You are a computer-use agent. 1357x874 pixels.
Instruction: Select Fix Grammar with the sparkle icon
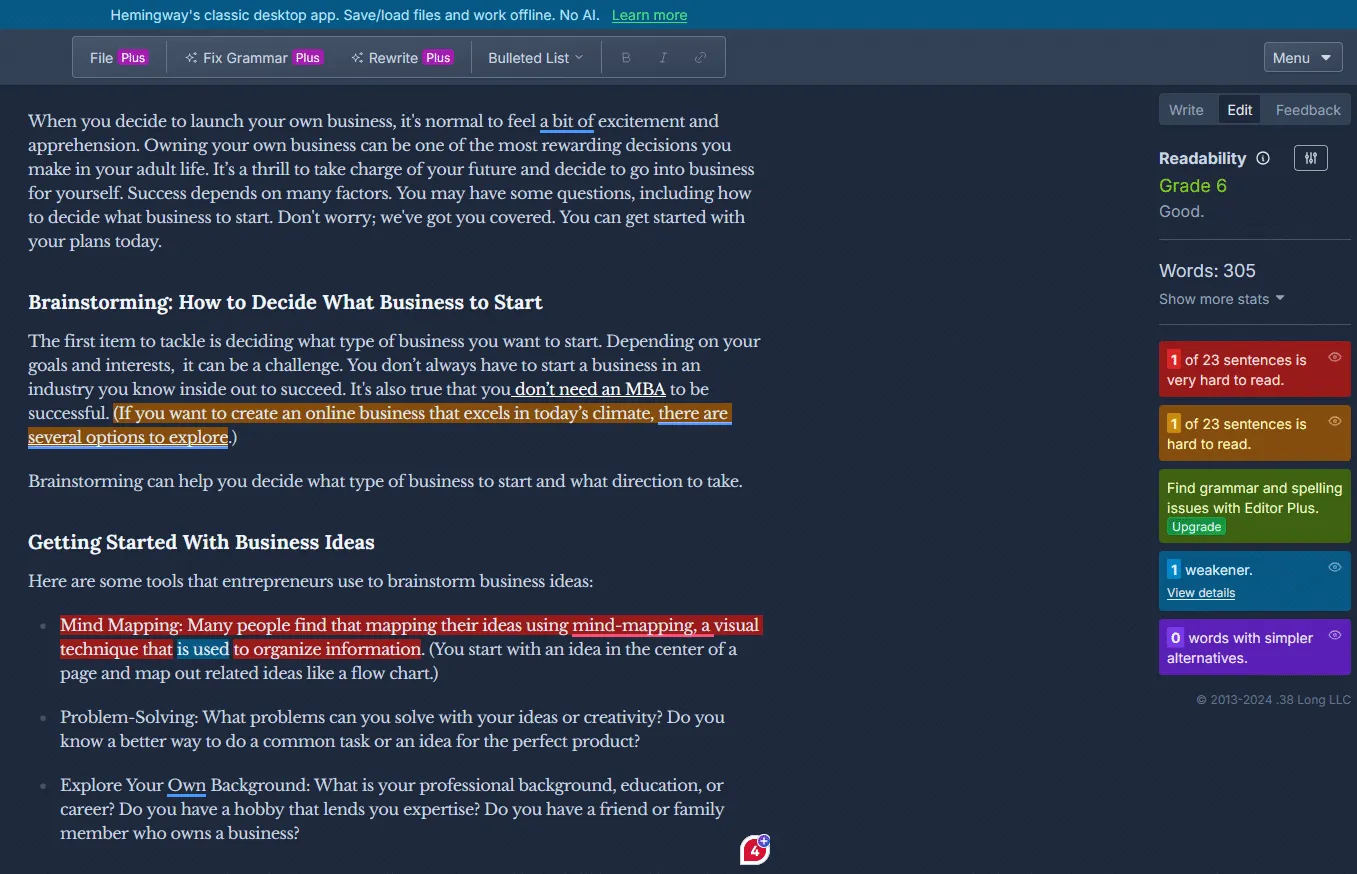[x=252, y=57]
